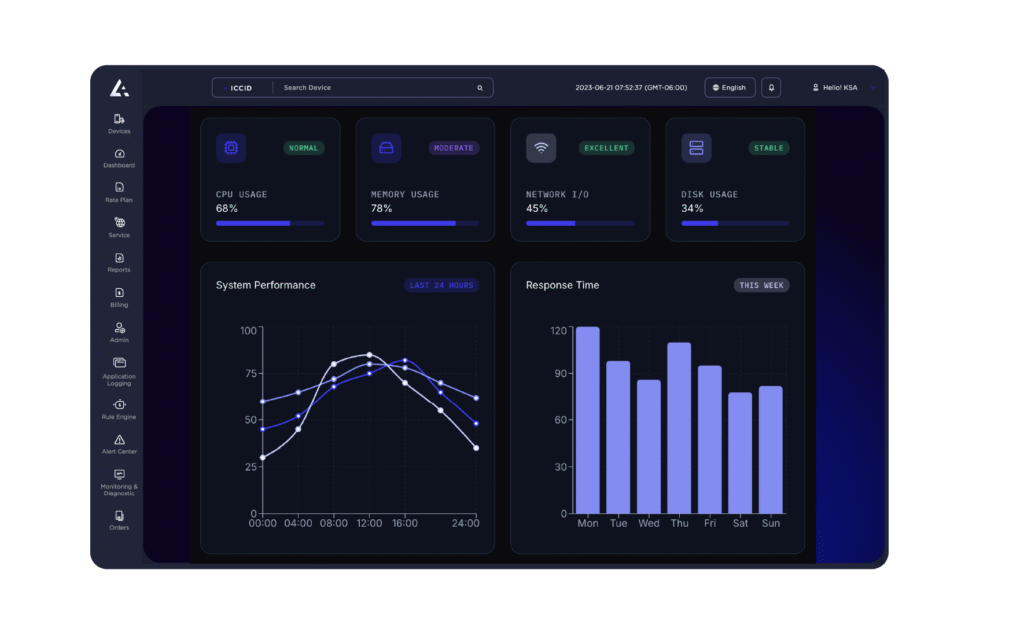Image resolution: width=1024 pixels, height=628 pixels.
Task: Click the notification bell icon
Action: point(771,88)
